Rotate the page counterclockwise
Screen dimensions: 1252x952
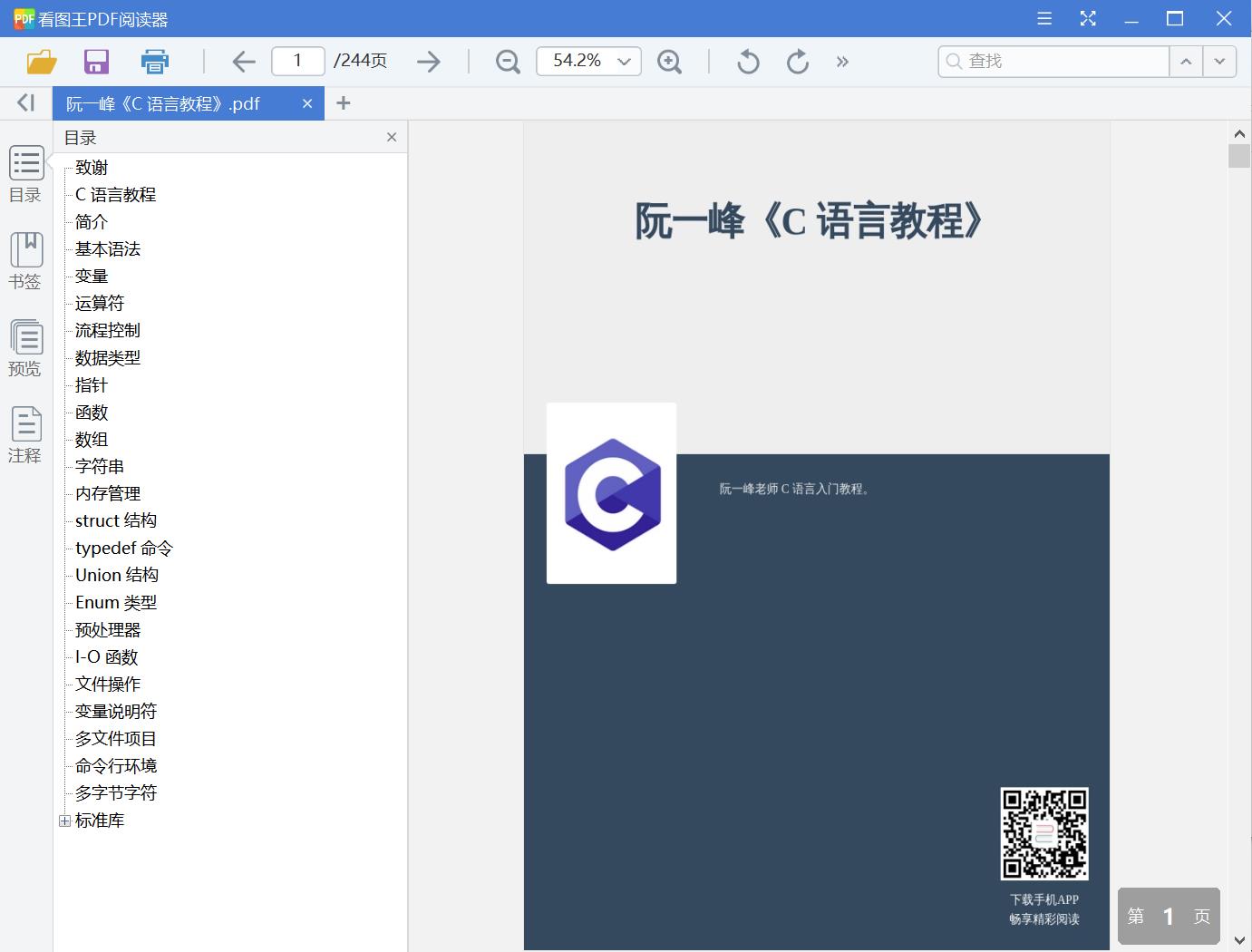coord(746,61)
